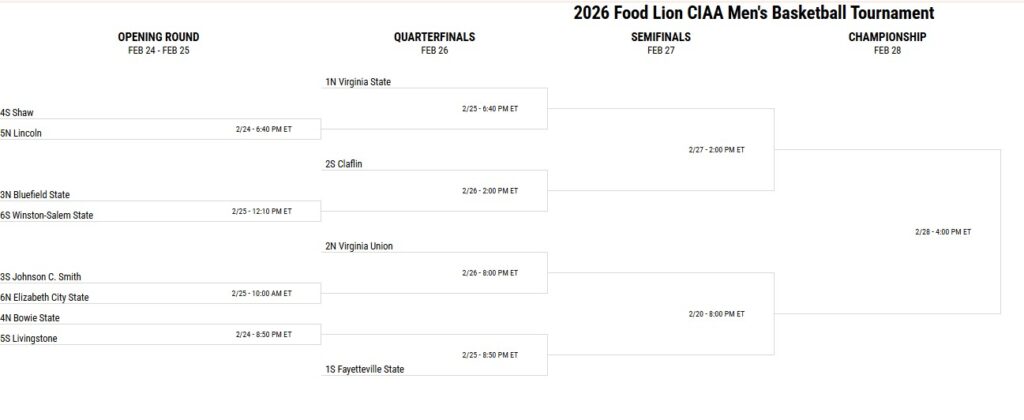Click the 2/27 2:00 PM semifinal game

(716, 150)
